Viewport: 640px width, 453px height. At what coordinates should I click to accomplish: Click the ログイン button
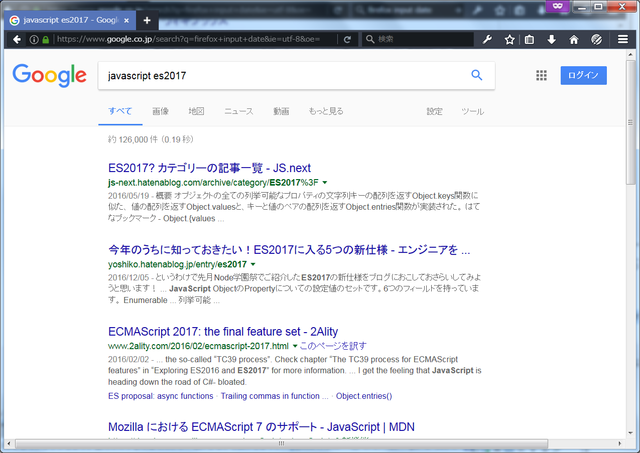click(583, 76)
